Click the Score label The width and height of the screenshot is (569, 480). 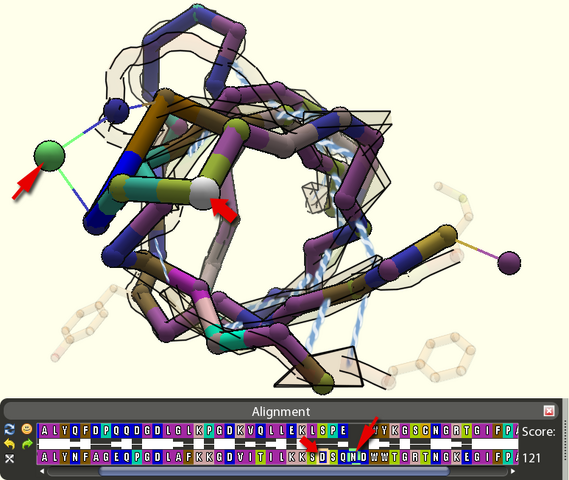click(x=539, y=432)
